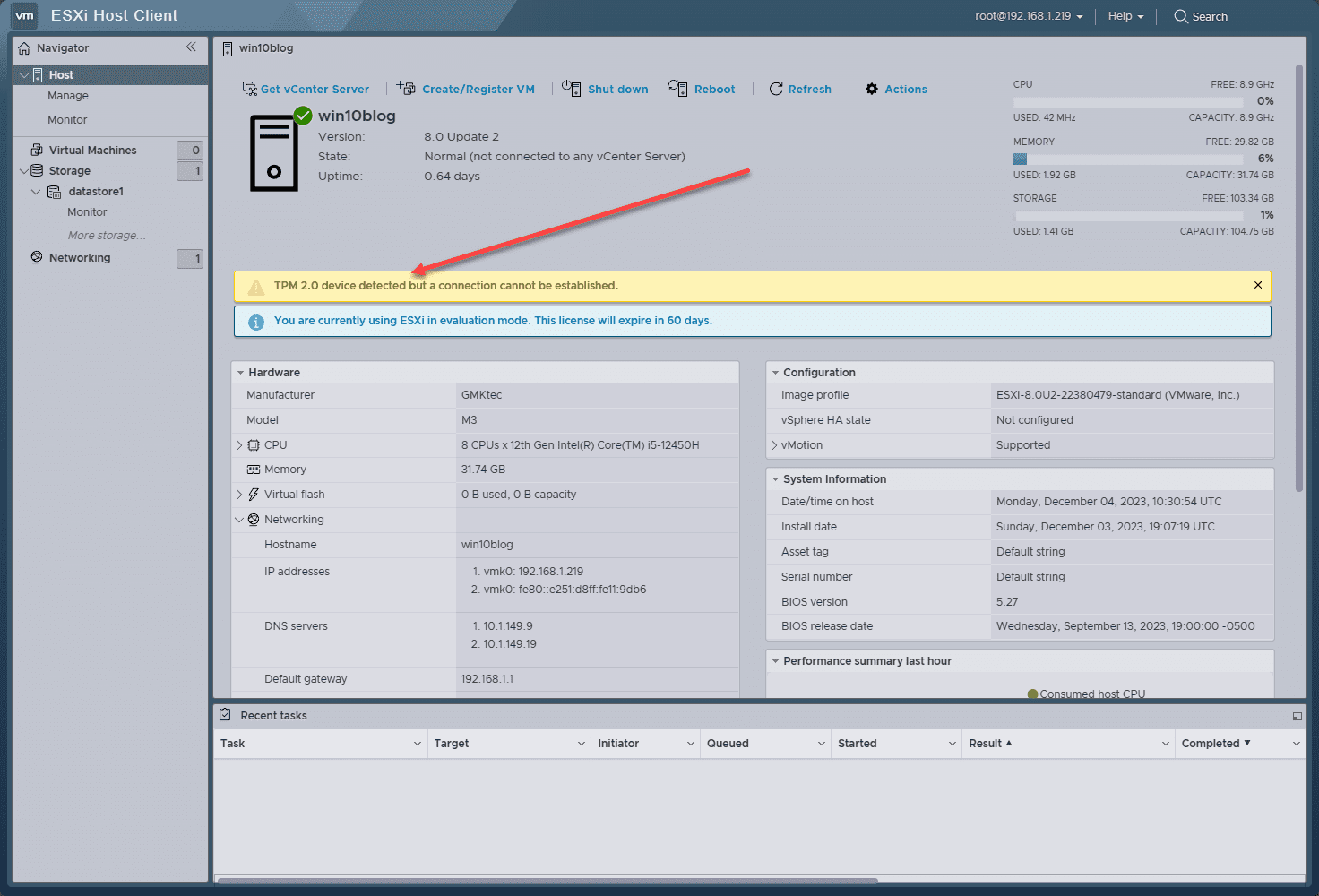The image size is (1319, 896).
Task: Click the Storage icon in the Navigator
Action: click(x=37, y=170)
